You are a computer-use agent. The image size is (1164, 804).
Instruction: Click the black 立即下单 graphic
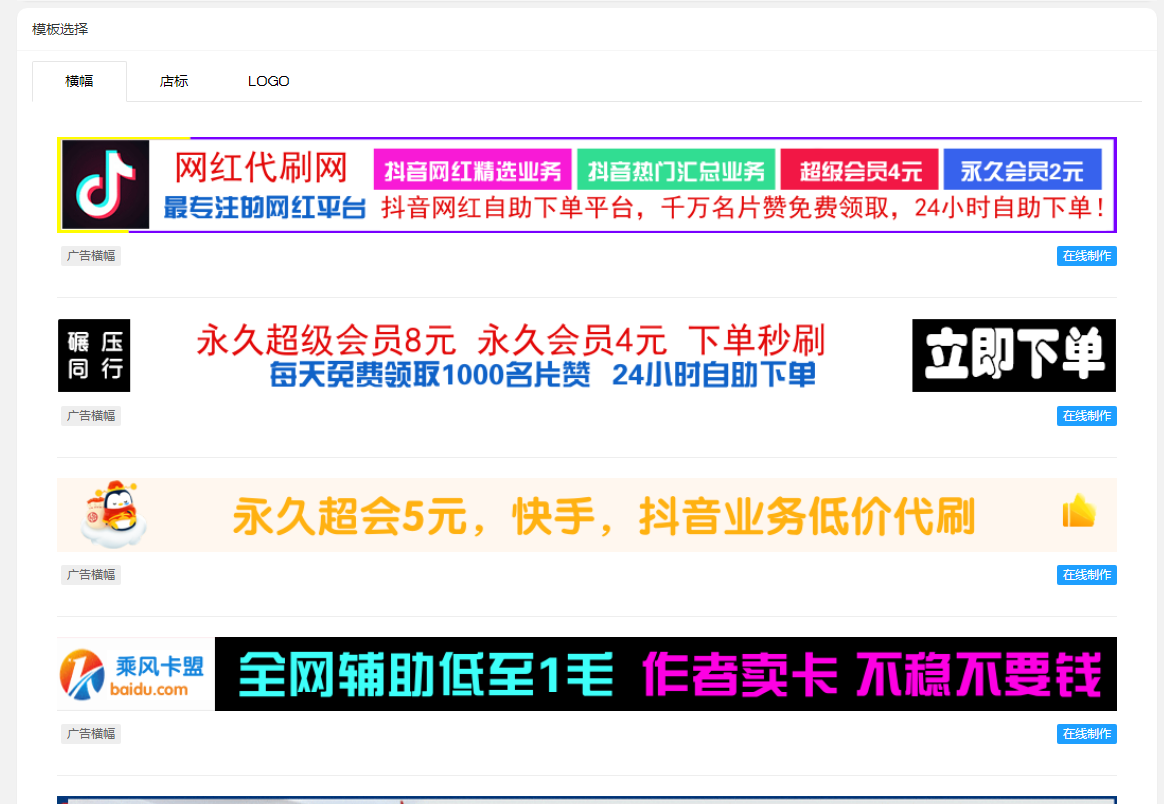click(x=1013, y=355)
